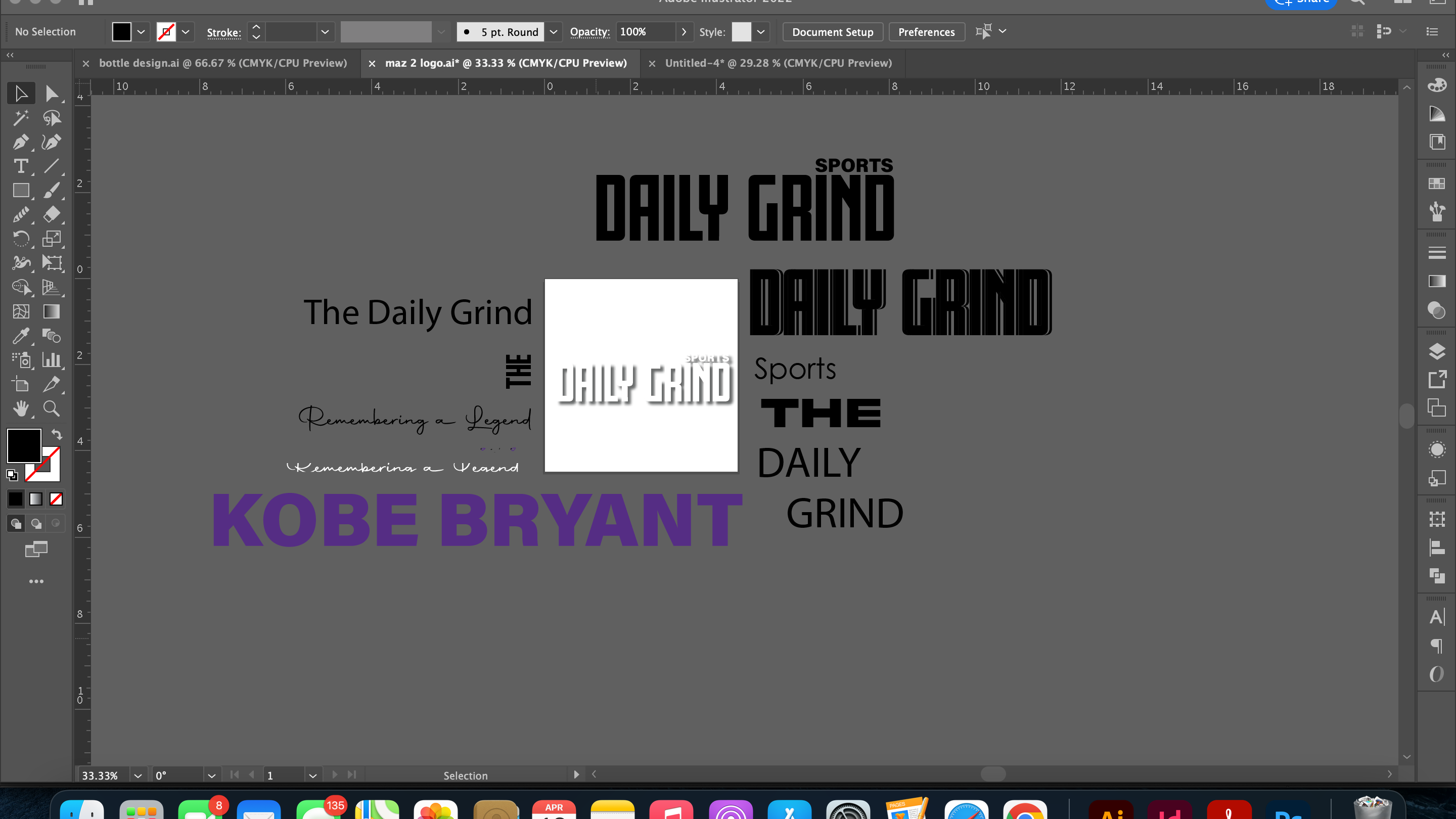
Task: Pick the Paintbrush tool
Action: pyautogui.click(x=52, y=191)
